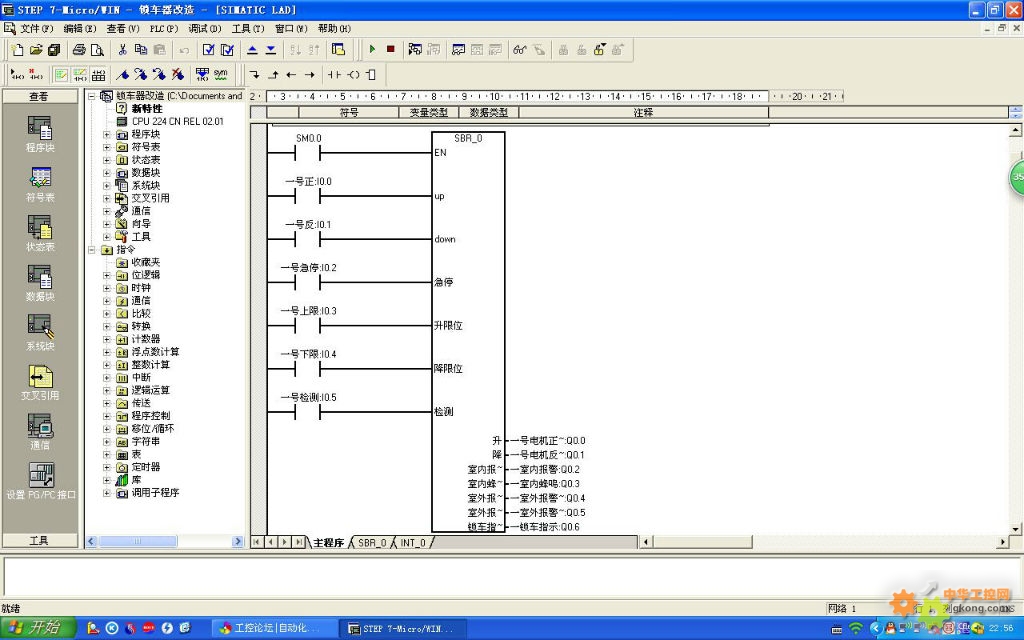
Task: Expand the 位逻辑 instruction folder
Action: coord(106,276)
